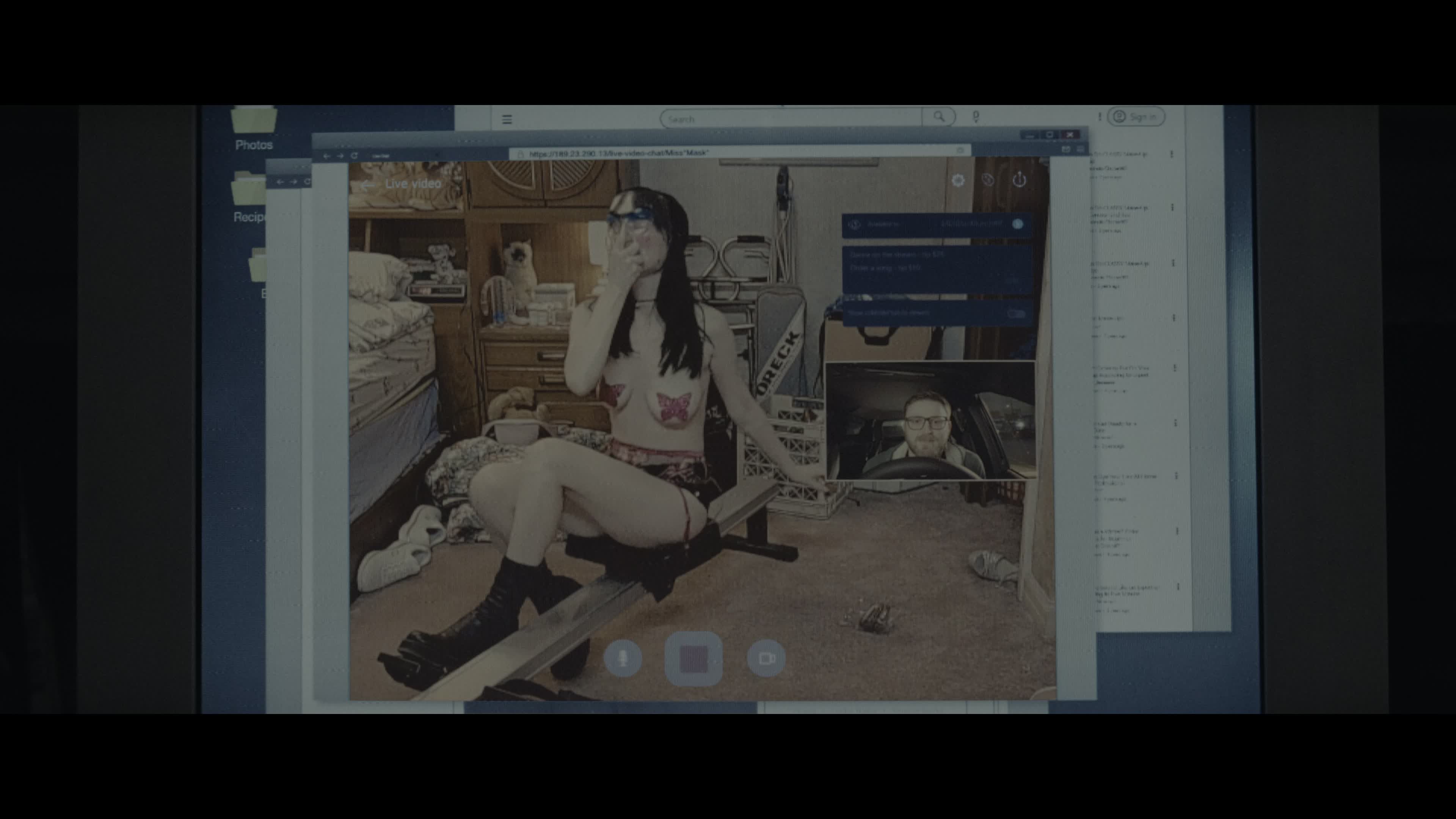Toggle the switch in the bottom overlay panel
Image resolution: width=1456 pixels, height=819 pixels.
point(1016,314)
